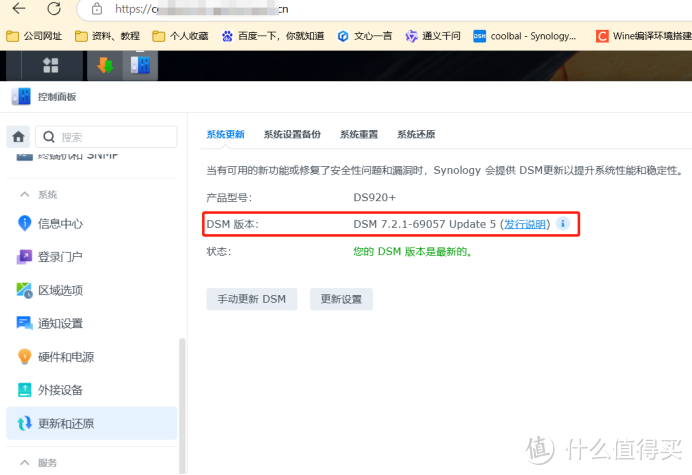The image size is (692, 475).
Task: Open 登录门户 in sidebar
Action: point(92,256)
